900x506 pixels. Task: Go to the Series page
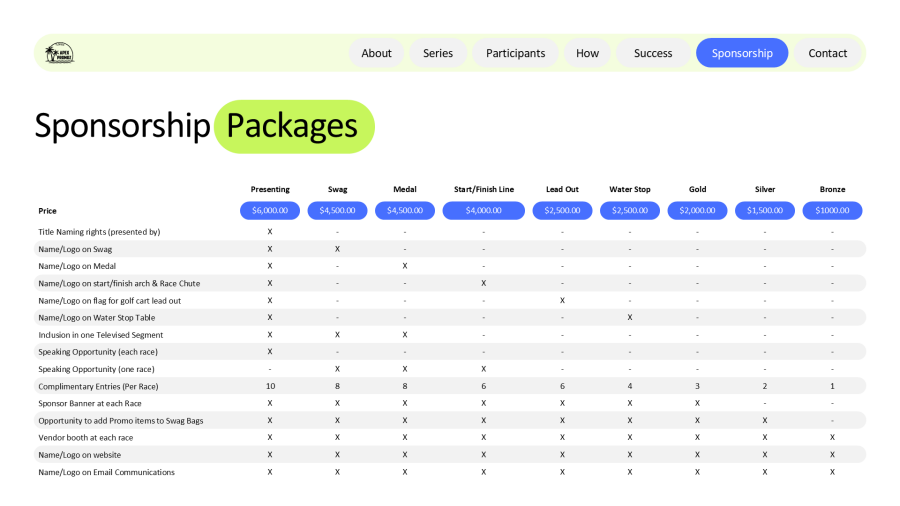click(438, 53)
